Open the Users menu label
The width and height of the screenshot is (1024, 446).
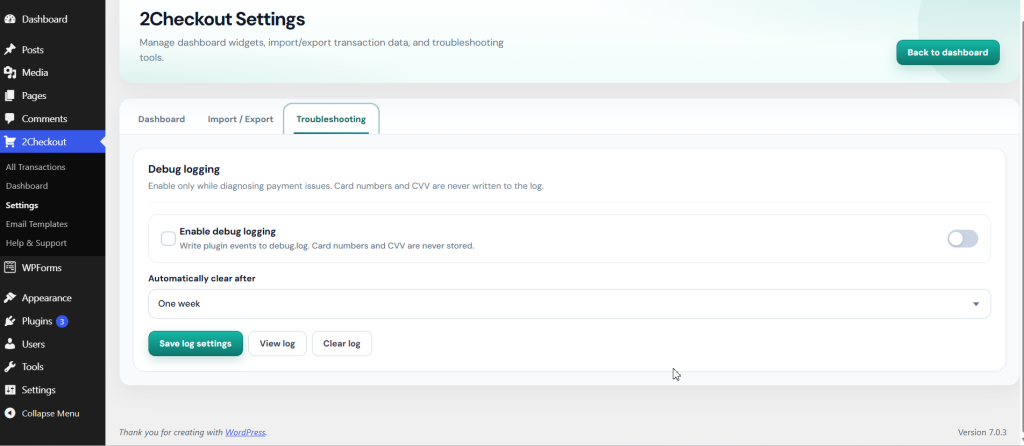33,344
